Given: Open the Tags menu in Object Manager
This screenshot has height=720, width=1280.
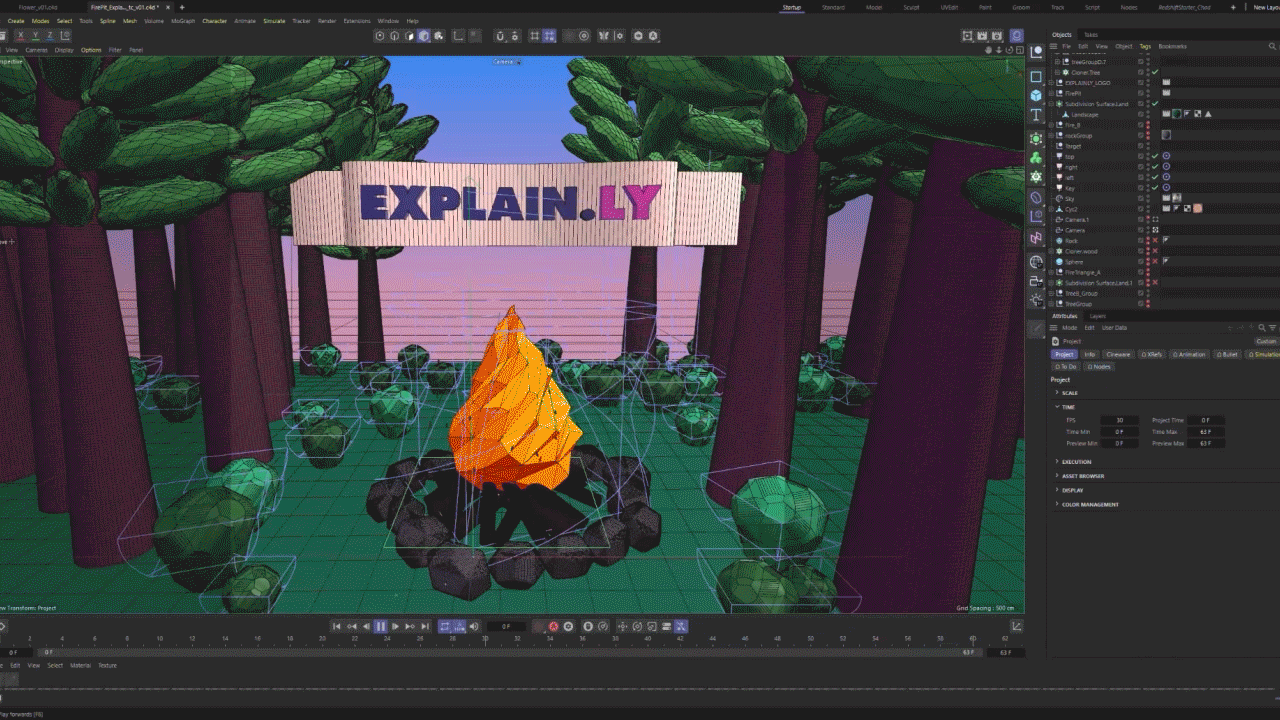Looking at the screenshot, I should [1145, 46].
